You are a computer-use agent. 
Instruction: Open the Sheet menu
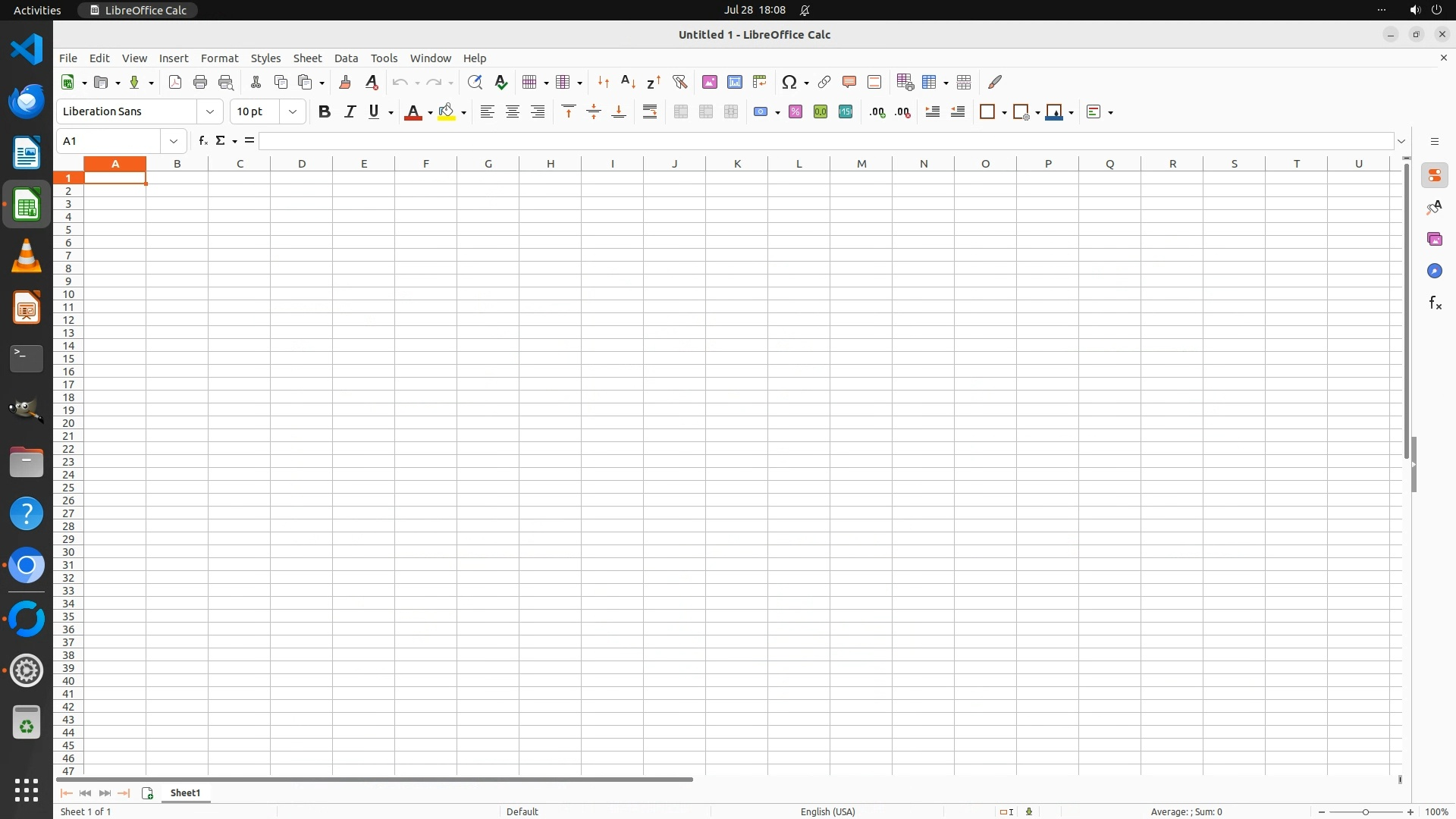coord(307,58)
